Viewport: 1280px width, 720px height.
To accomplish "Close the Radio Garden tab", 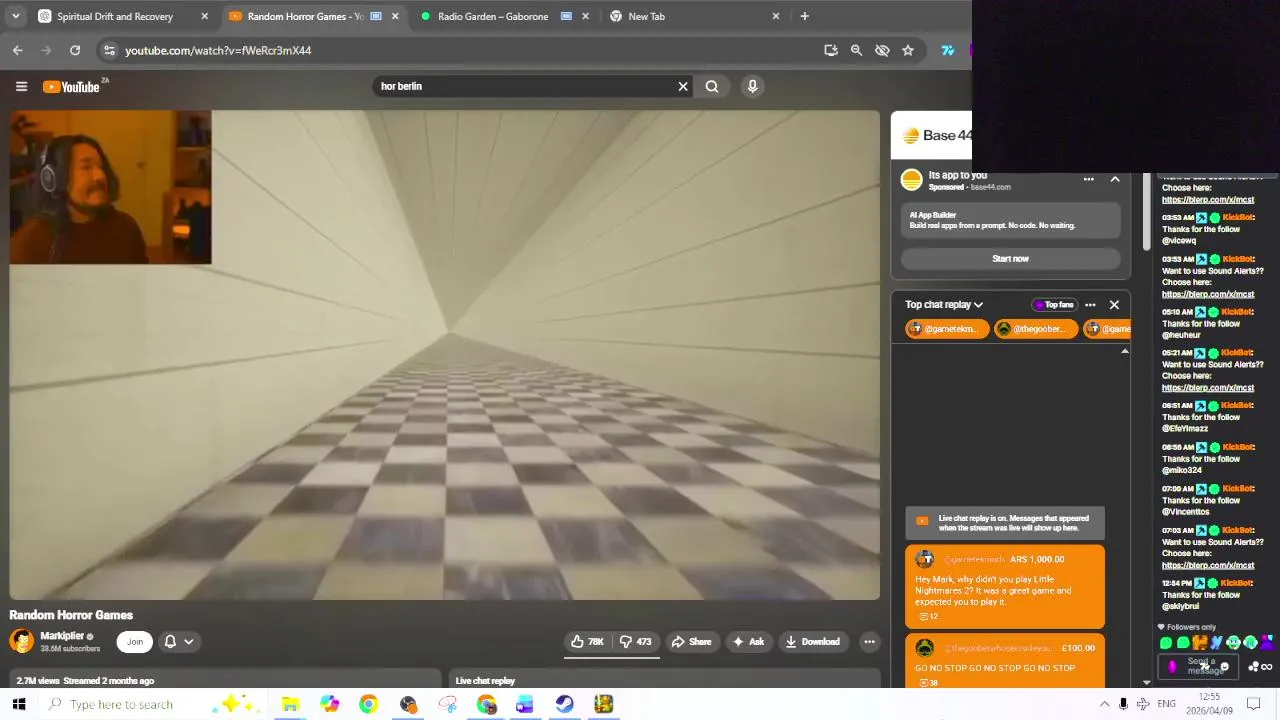I will click(585, 16).
